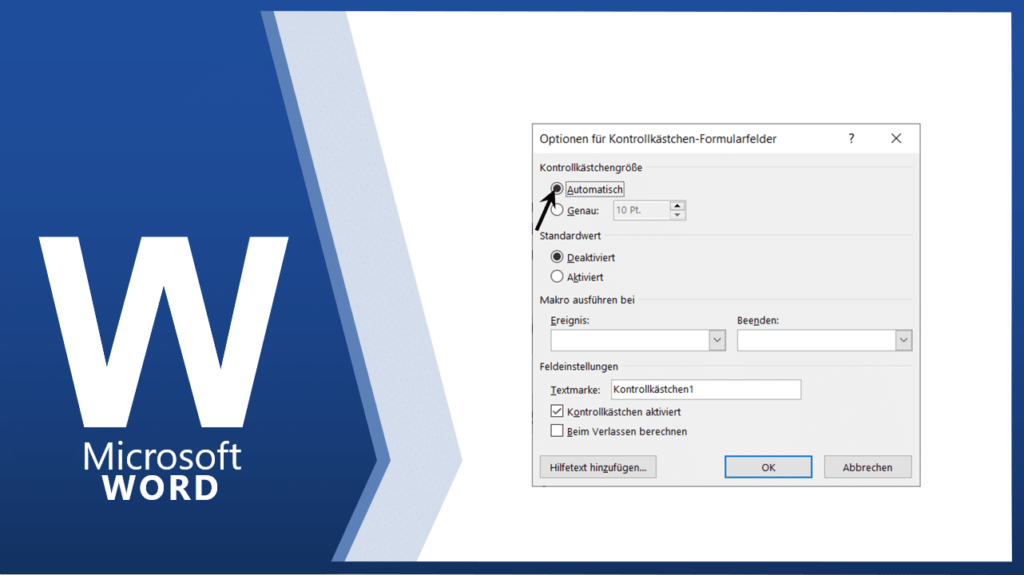Click the 10 Pt. size field
The height and width of the screenshot is (575, 1024).
point(640,210)
